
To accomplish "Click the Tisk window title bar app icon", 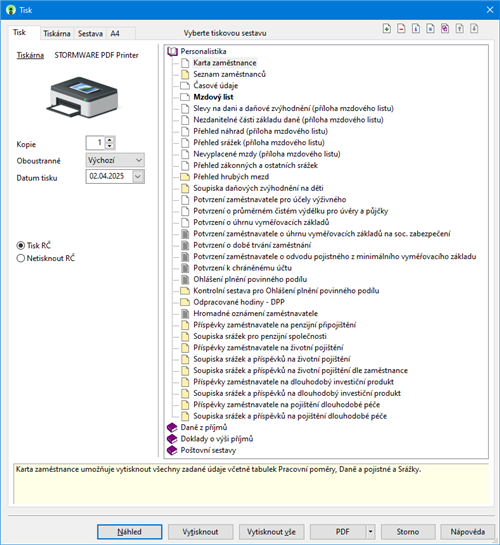I will pyautogui.click(x=11, y=10).
